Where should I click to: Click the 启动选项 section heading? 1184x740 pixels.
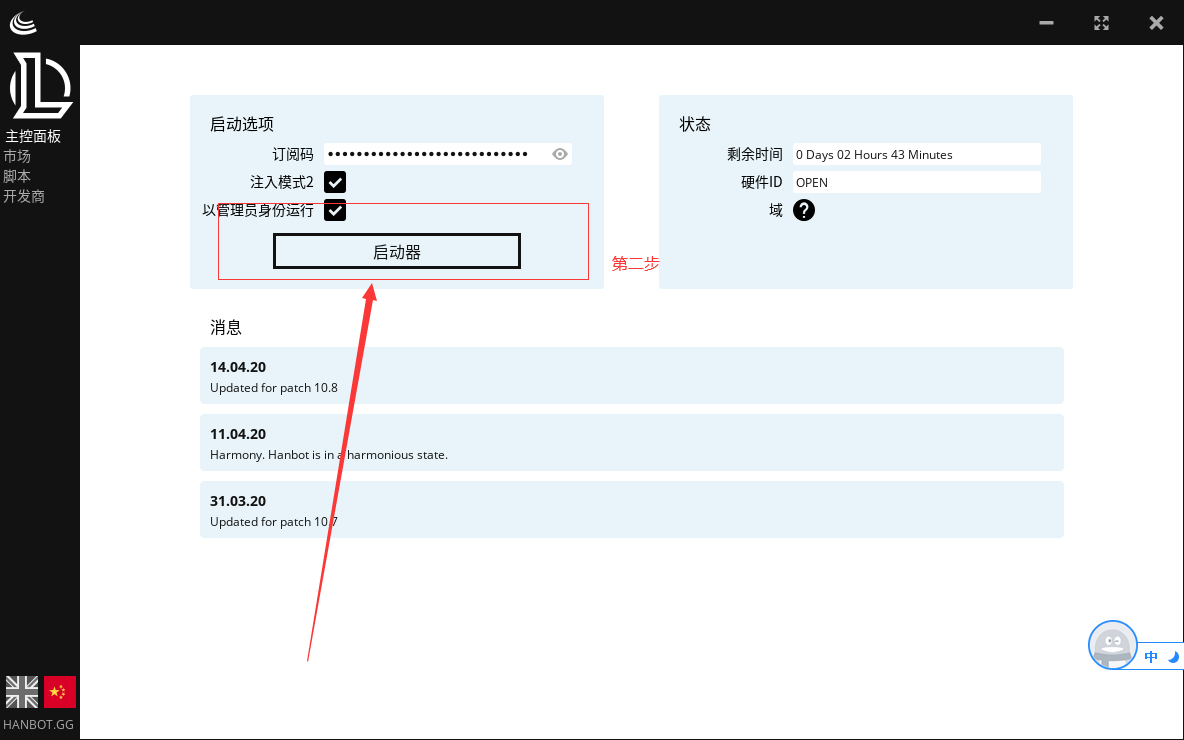coord(242,125)
